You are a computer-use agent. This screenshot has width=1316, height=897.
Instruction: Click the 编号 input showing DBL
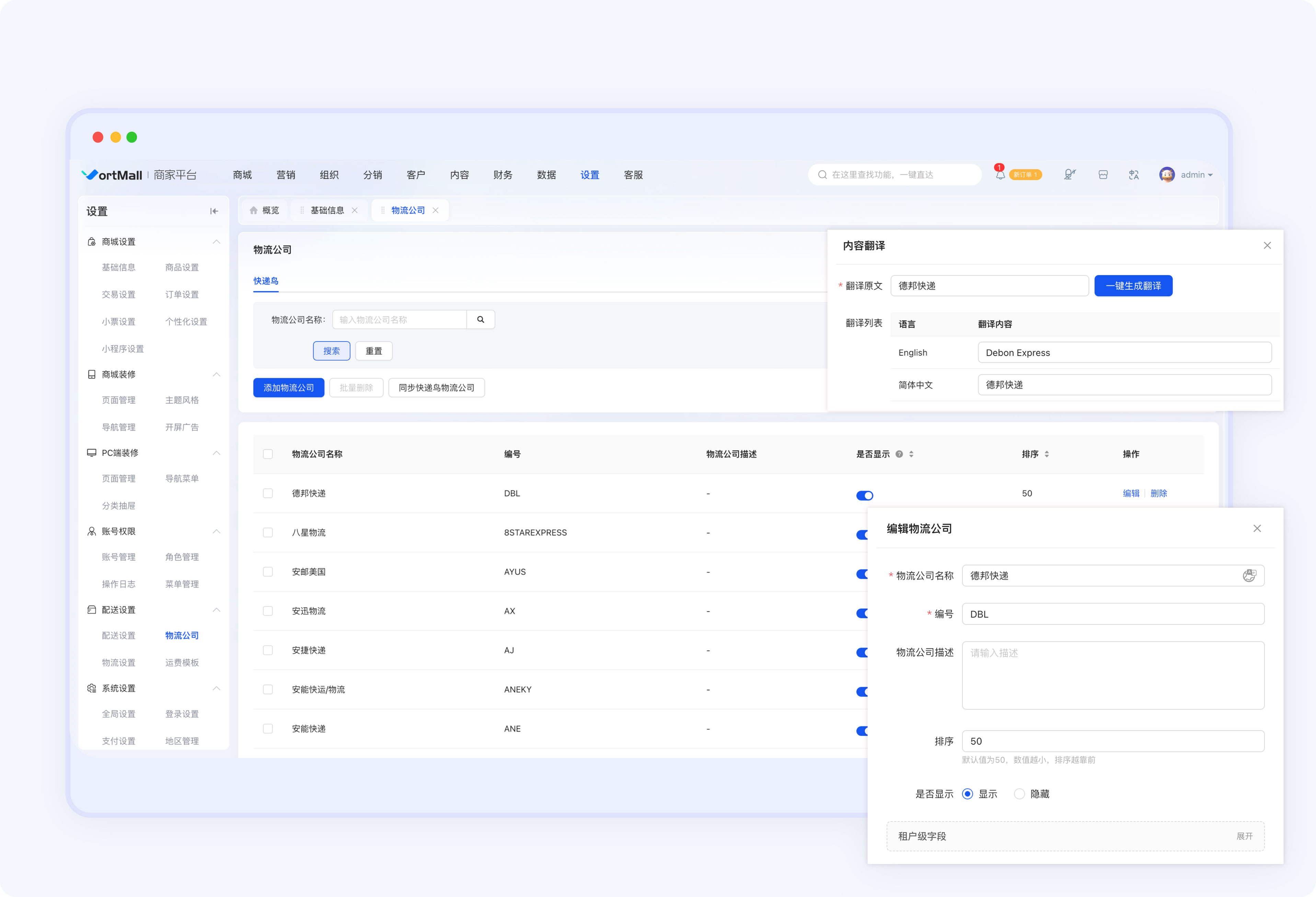point(1113,614)
